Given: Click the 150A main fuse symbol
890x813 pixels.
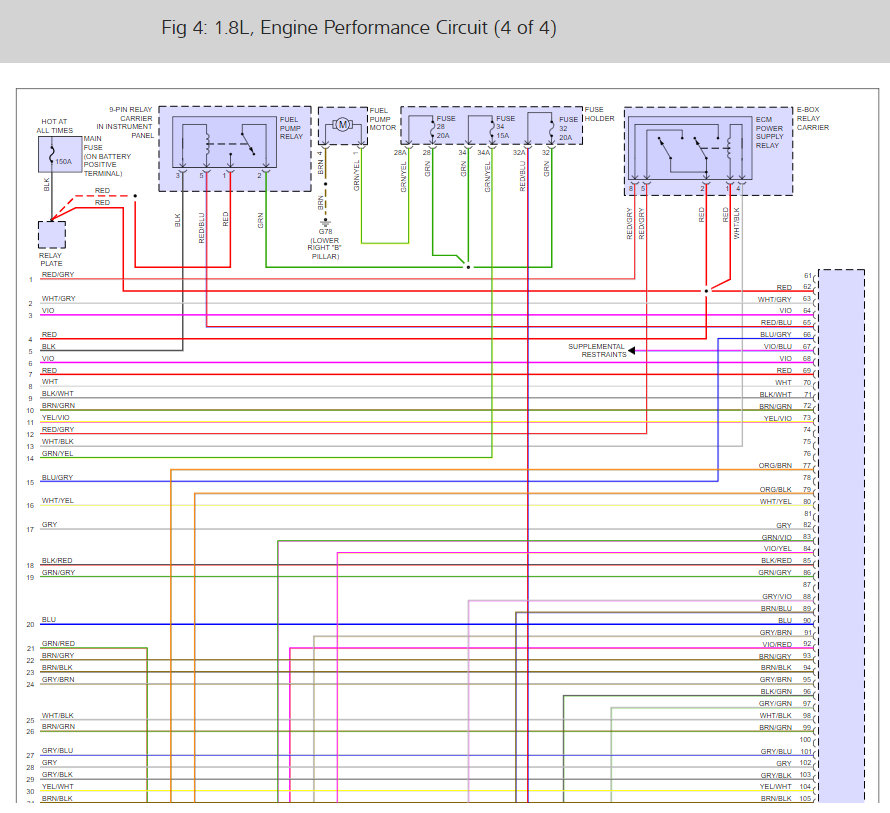Looking at the screenshot, I should pos(60,154).
